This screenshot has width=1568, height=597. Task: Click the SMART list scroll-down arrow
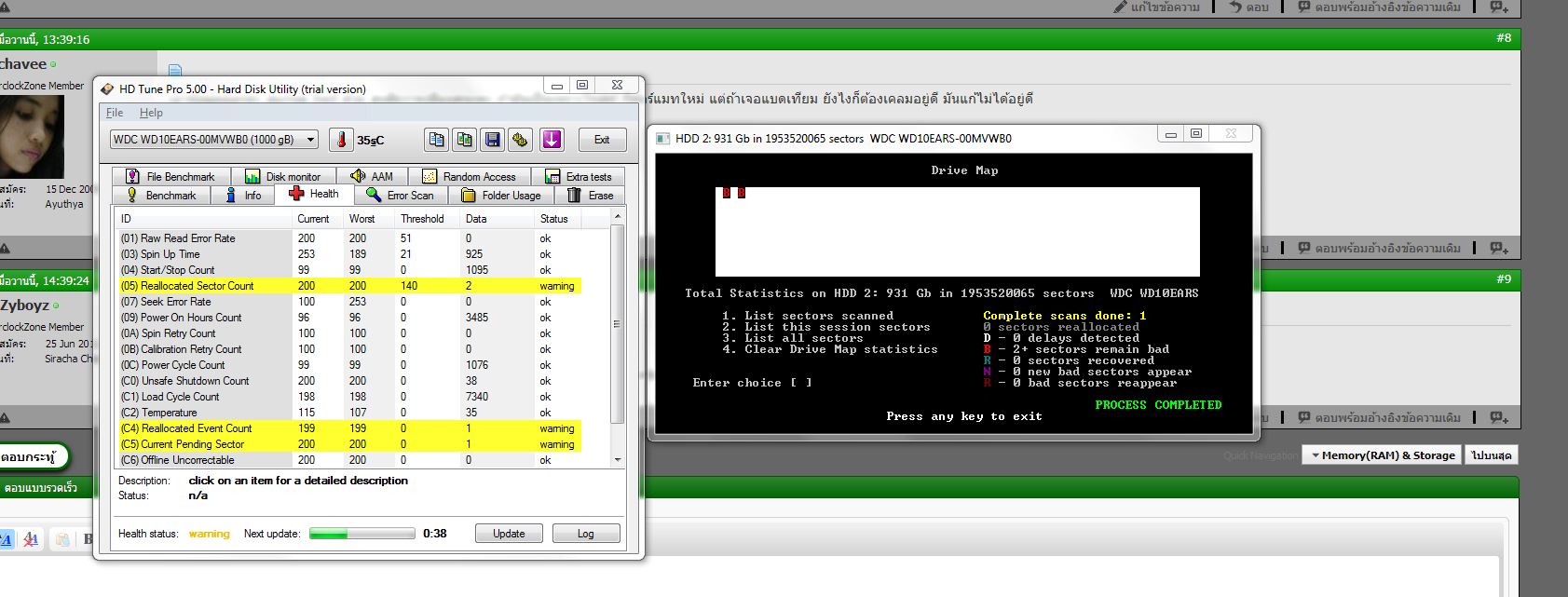point(617,460)
